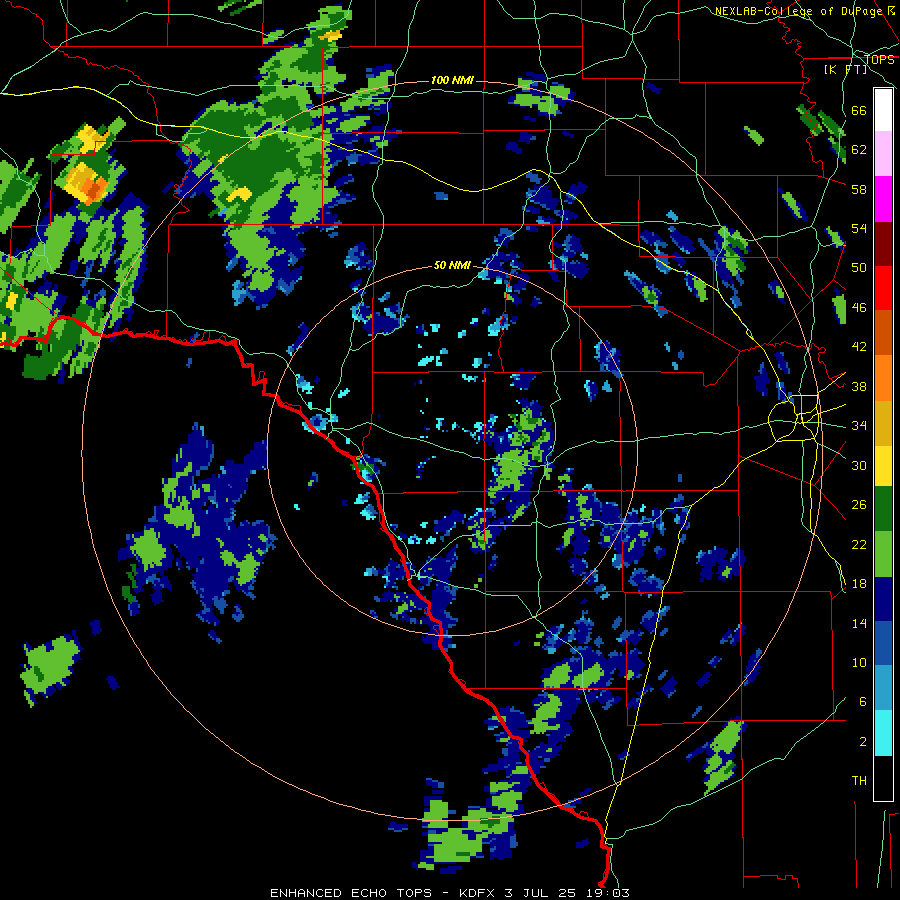Pick the light green segment beside 22
Viewport: 900px width, 900px height.
pyautogui.click(x=883, y=554)
